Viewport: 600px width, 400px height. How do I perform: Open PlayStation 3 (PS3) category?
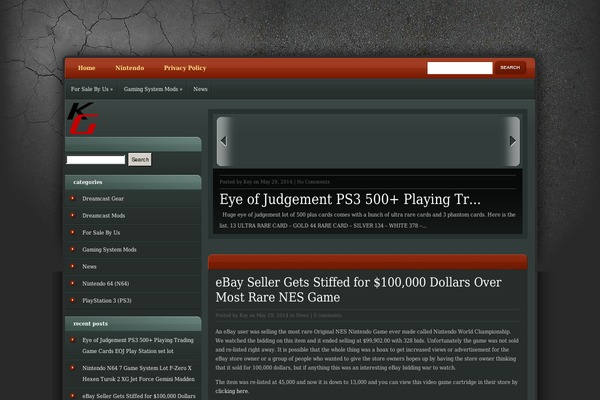pos(107,300)
